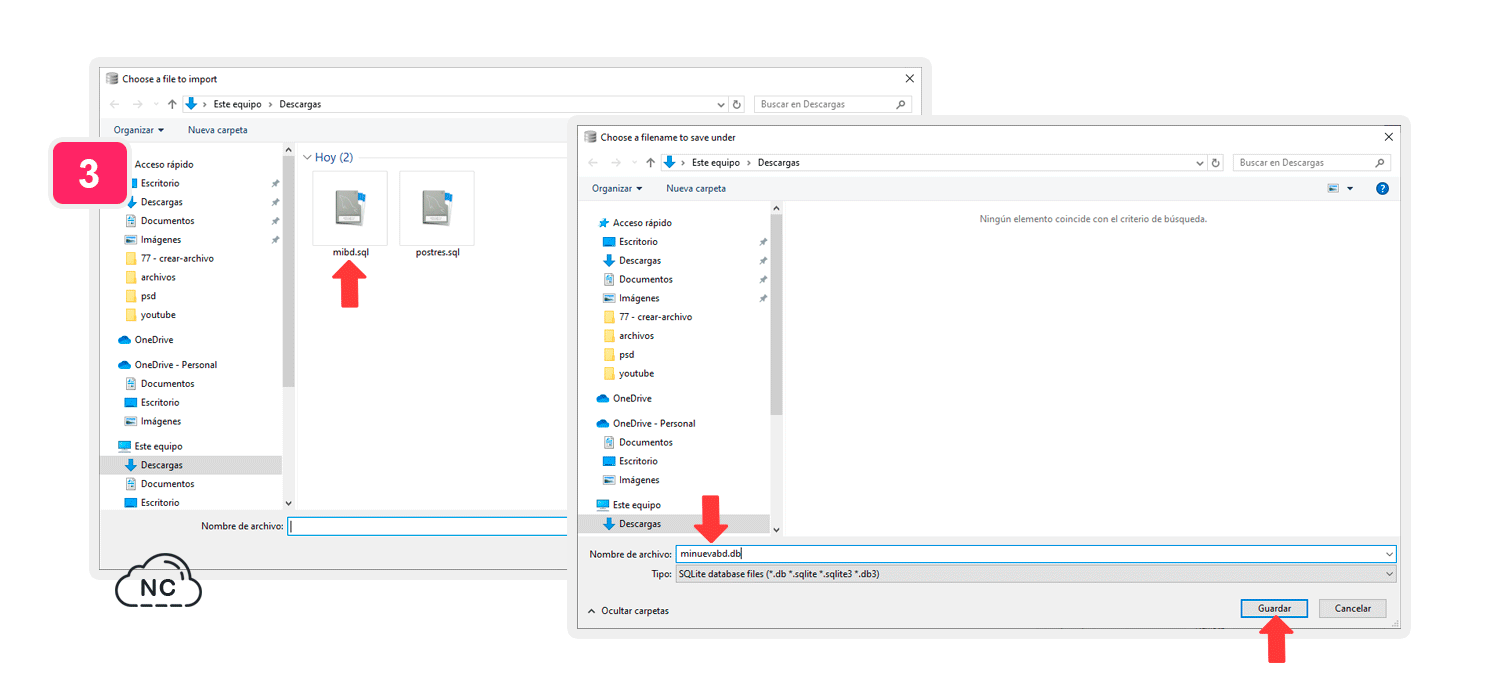Select OneDrive - Personal in save dialog sidebar
This screenshot has height=696, width=1500.
[x=654, y=423]
